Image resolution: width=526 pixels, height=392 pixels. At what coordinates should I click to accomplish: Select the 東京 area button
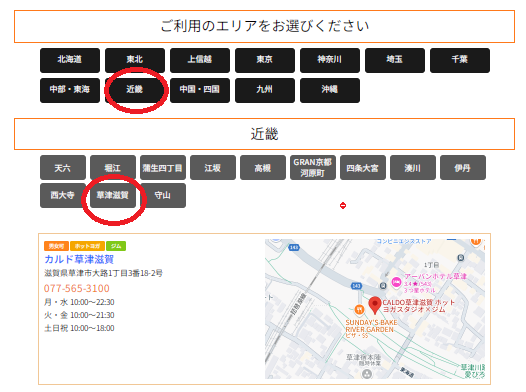tap(265, 60)
